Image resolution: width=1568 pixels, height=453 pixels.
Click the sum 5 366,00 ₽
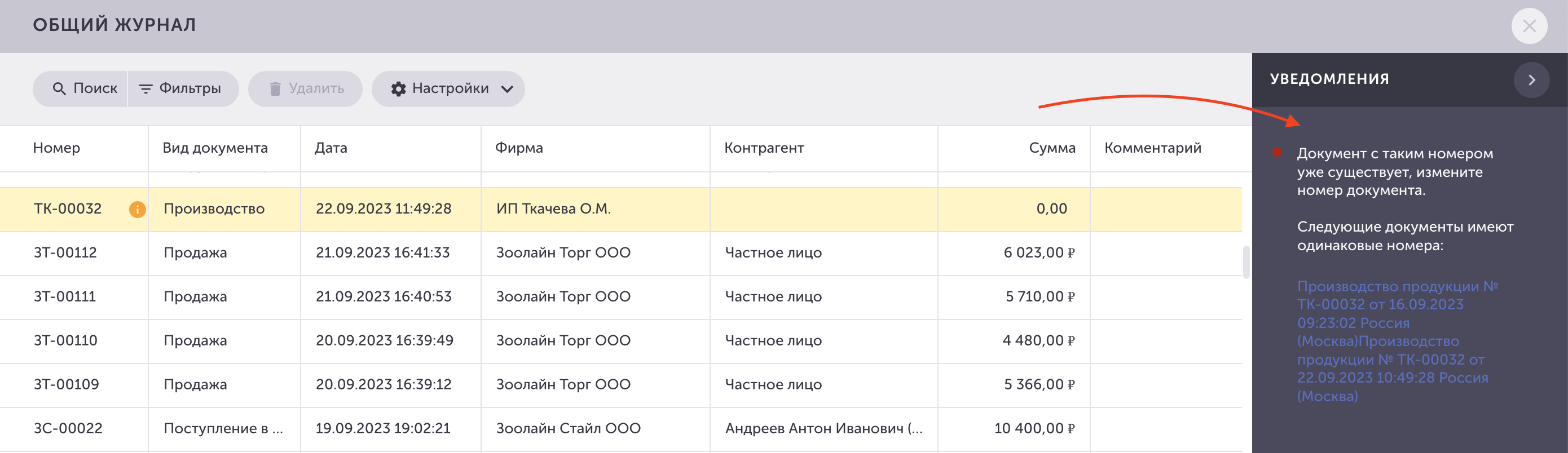pos(1040,384)
